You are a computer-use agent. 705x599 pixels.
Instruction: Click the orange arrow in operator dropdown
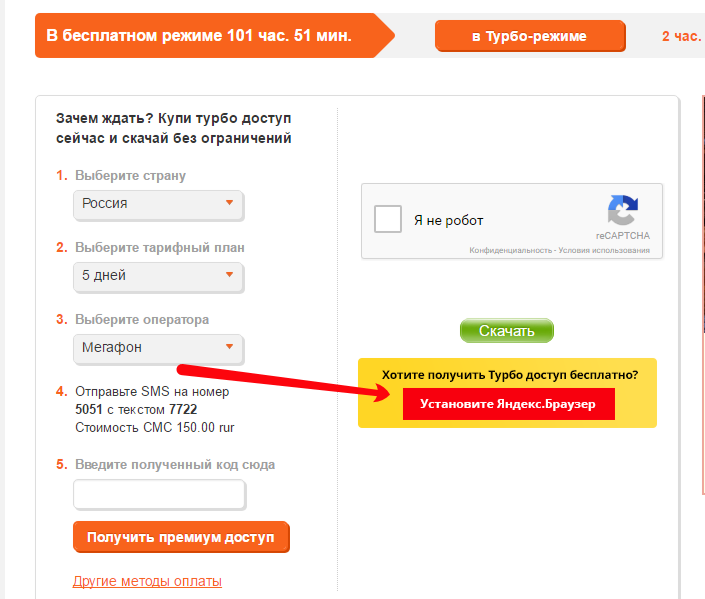229,347
